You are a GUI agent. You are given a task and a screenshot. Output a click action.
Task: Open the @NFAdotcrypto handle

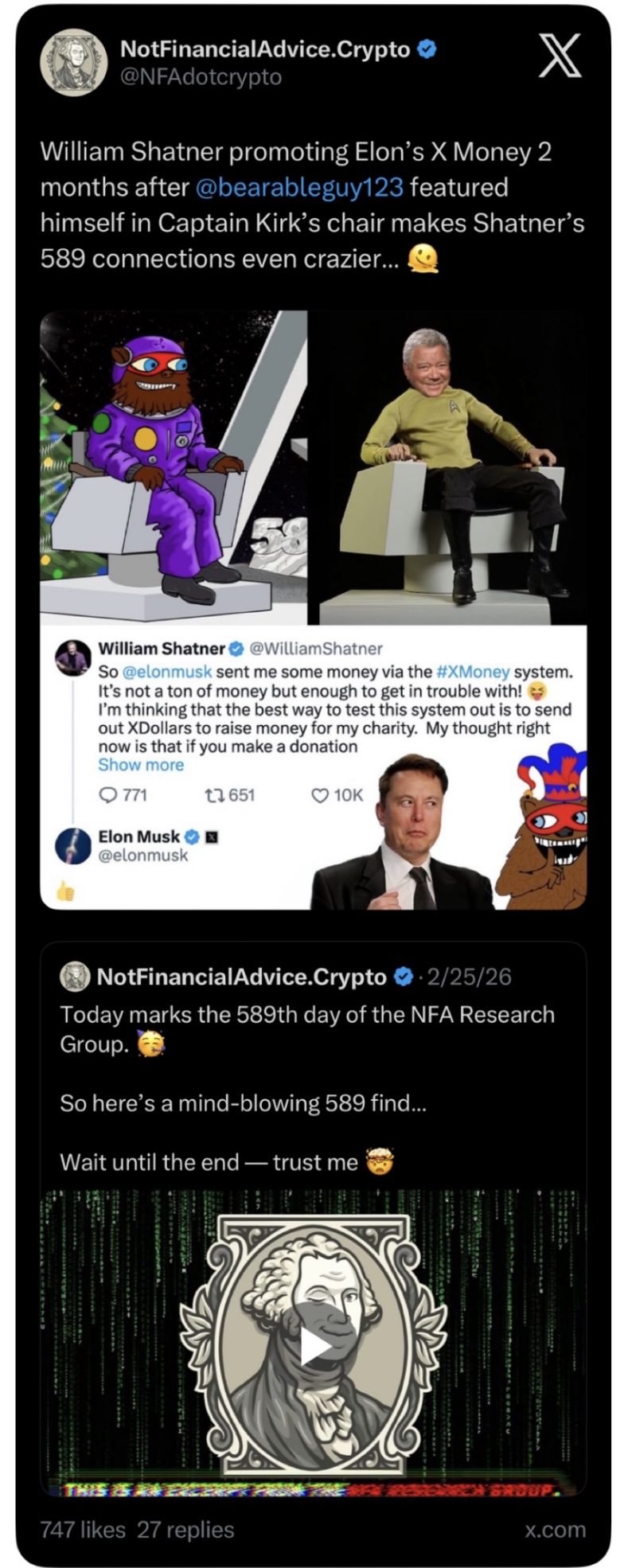[x=201, y=77]
